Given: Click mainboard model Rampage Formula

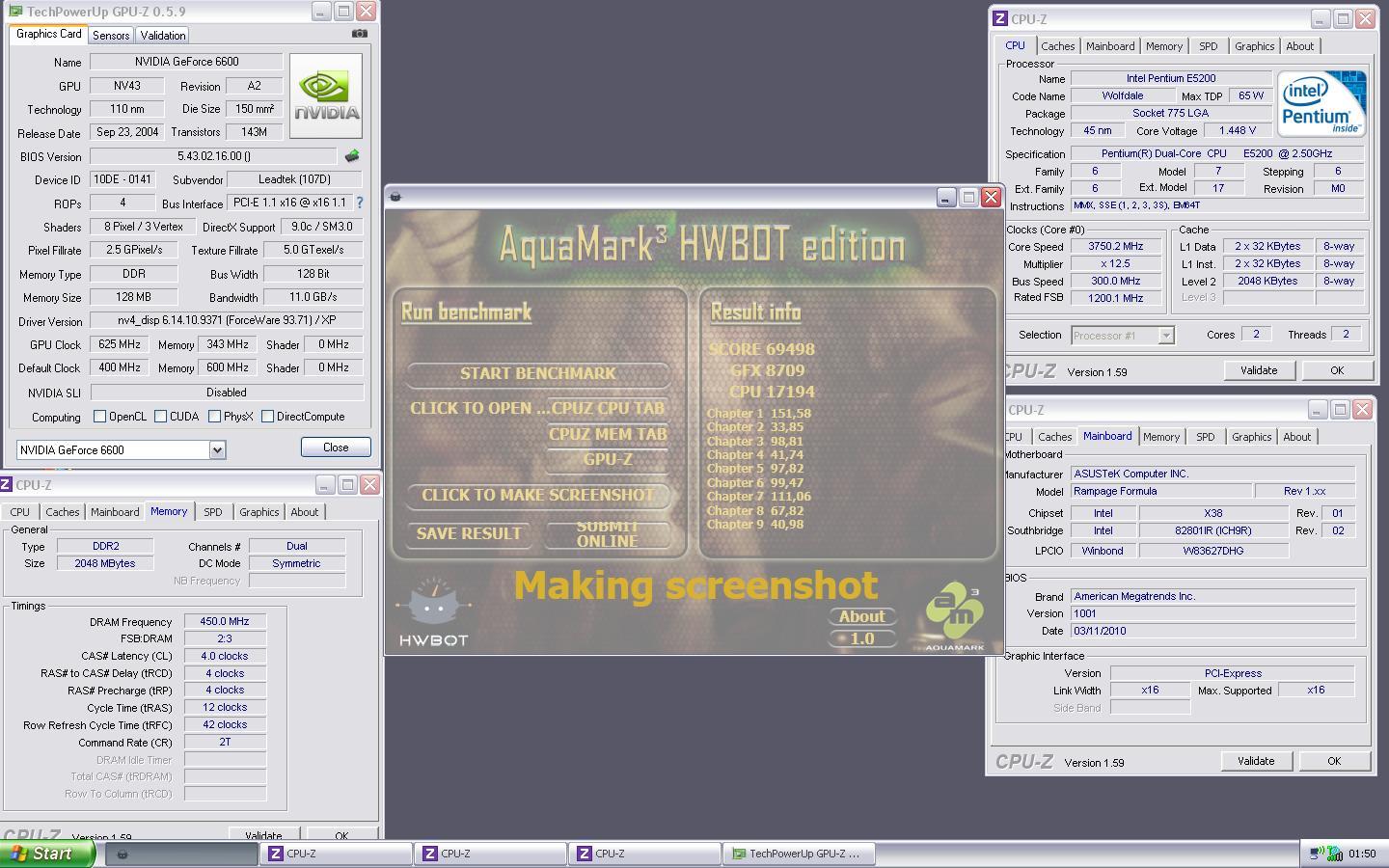Looking at the screenshot, I should pyautogui.click(x=1161, y=491).
